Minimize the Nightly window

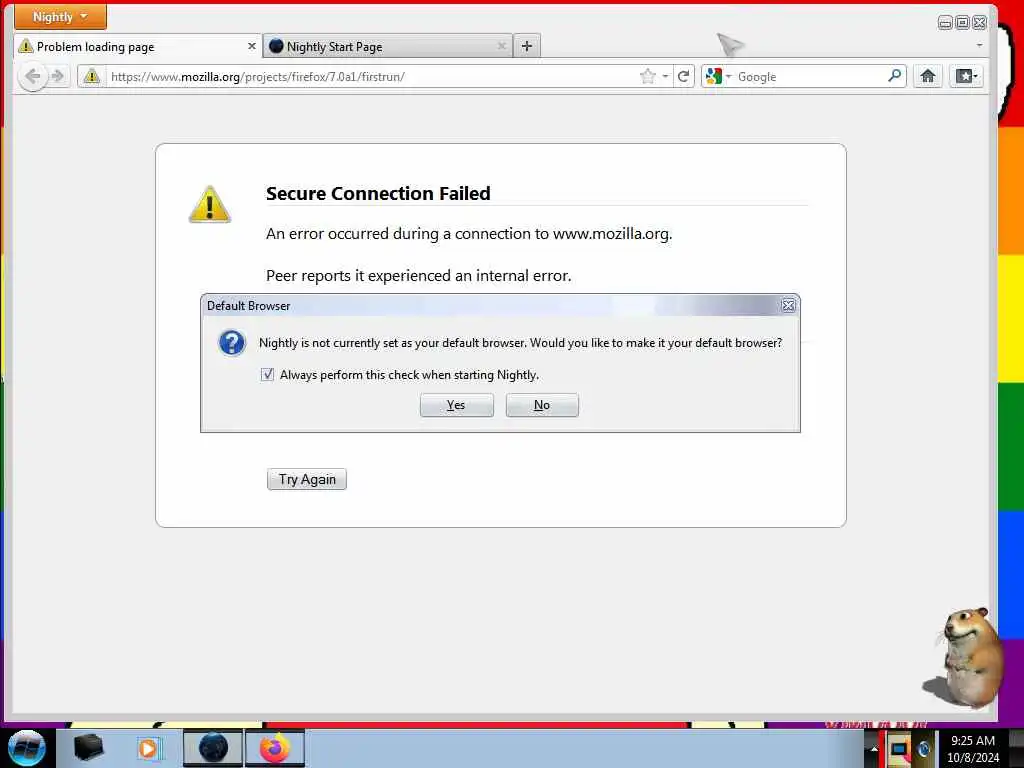click(945, 23)
